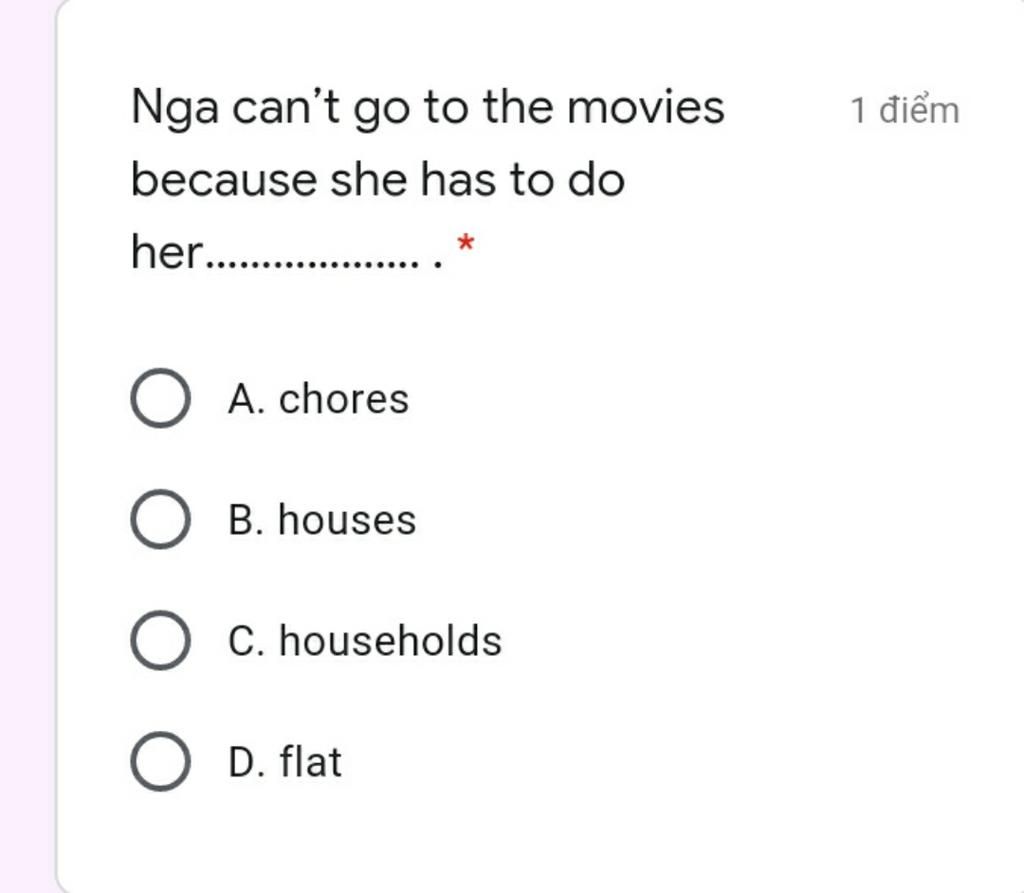Tap the "C. households" answer label
1024x893 pixels.
[x=364, y=640]
